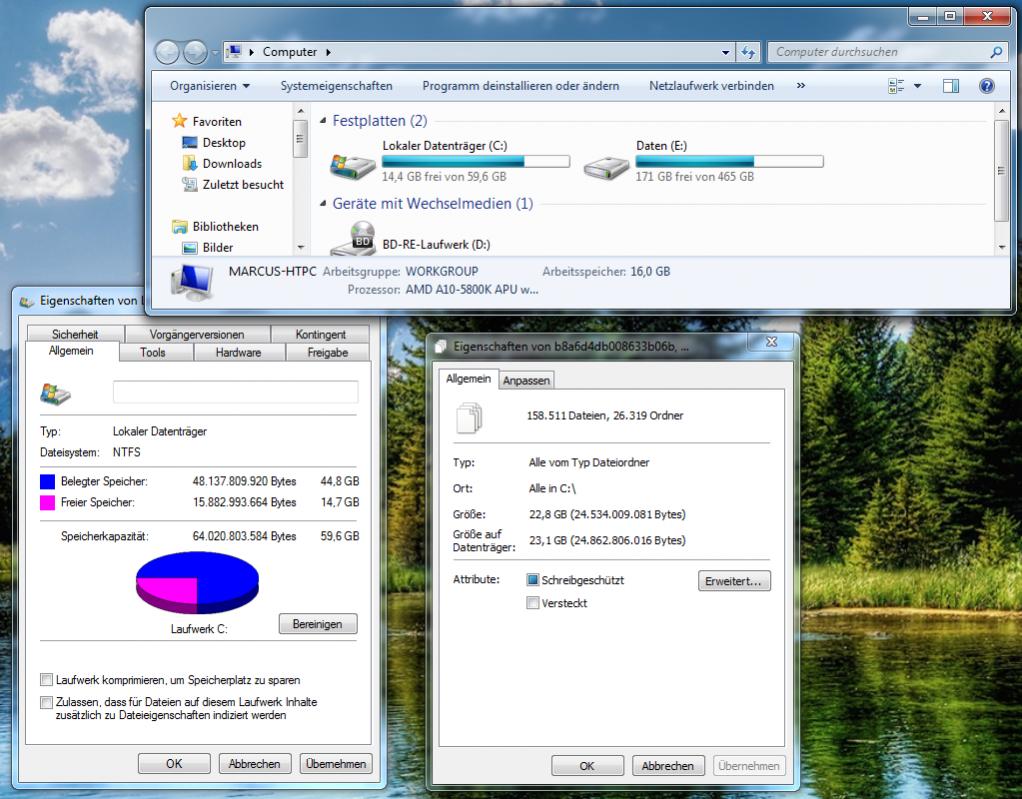Image resolution: width=1022 pixels, height=799 pixels.
Task: Click OK in the folder properties dialog
Action: pyautogui.click(x=587, y=766)
